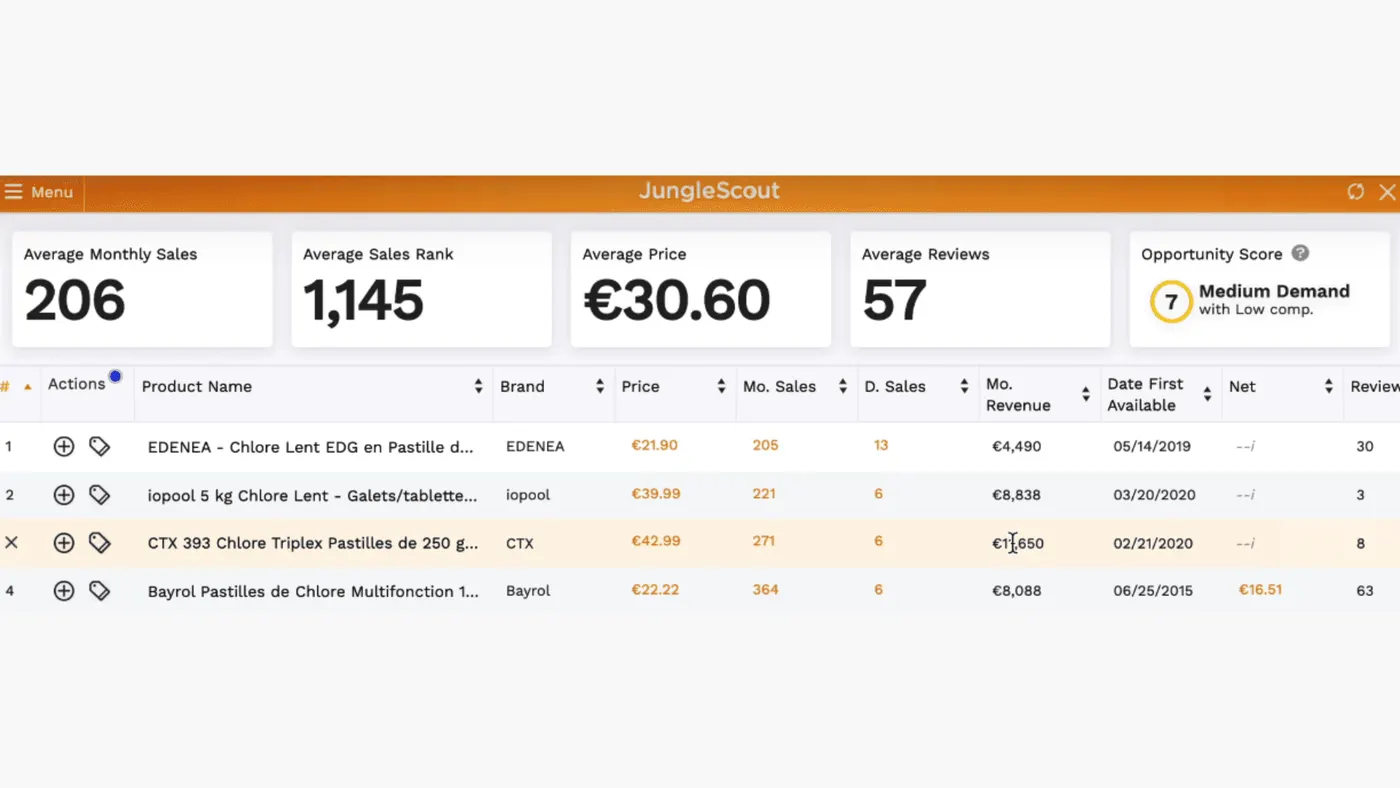Image resolution: width=1400 pixels, height=788 pixels.
Task: Sort table by Price column
Action: click(721, 386)
